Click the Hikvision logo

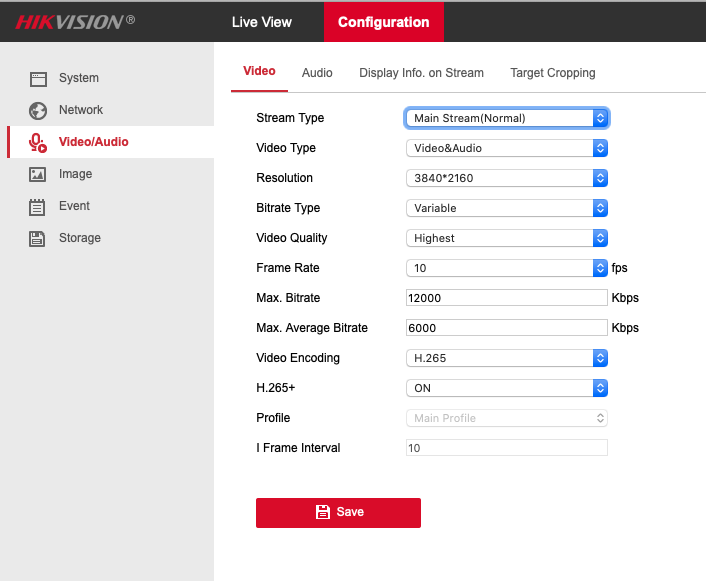point(75,21)
